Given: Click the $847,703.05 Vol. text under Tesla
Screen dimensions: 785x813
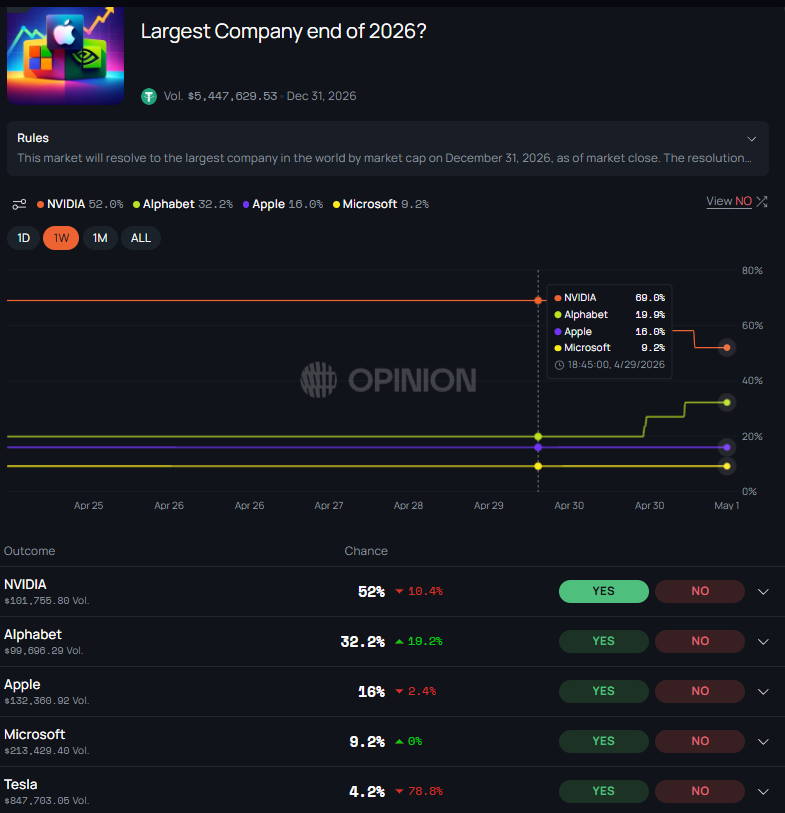Looking at the screenshot, I should click(47, 801).
